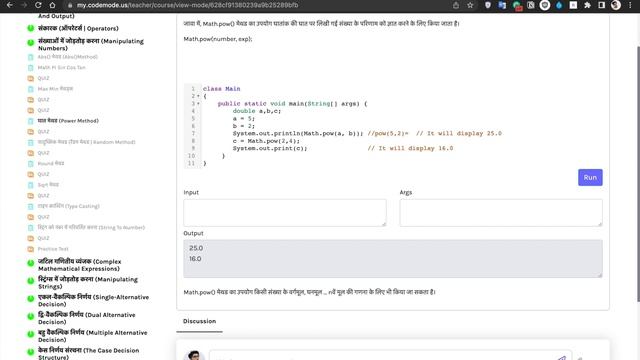640x360 pixels.
Task: Click the Practice Test quiz icon
Action: 31,249
